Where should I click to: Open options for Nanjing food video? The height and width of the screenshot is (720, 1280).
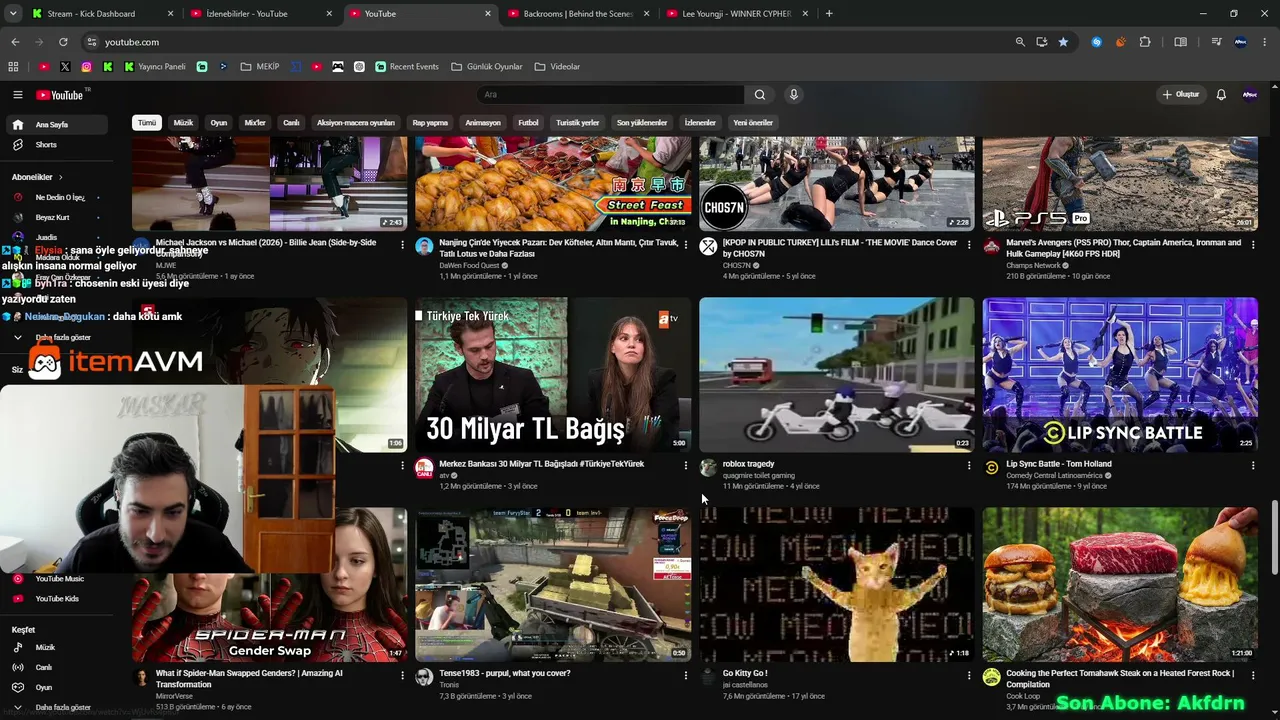(x=686, y=244)
